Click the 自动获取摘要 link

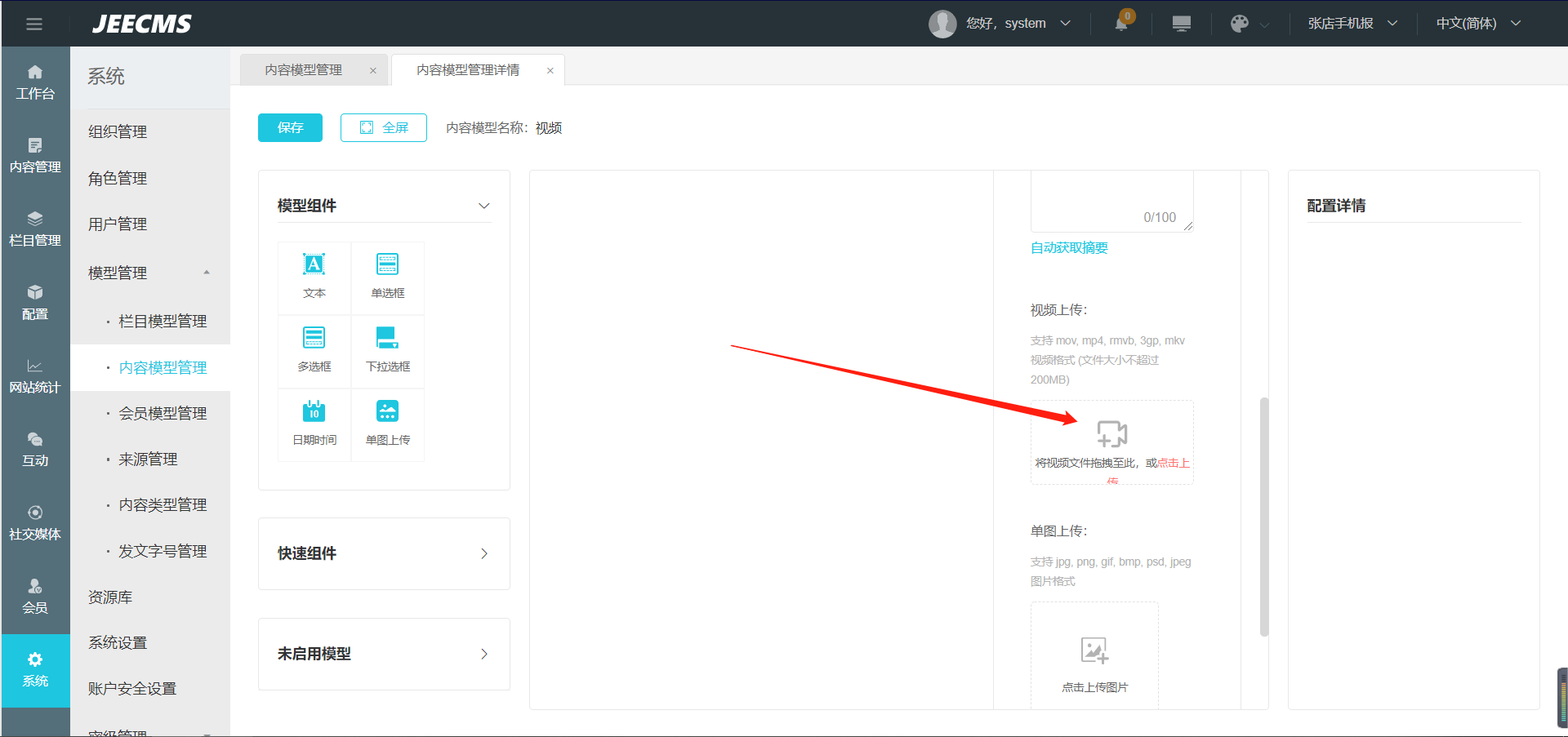pyautogui.click(x=1069, y=248)
